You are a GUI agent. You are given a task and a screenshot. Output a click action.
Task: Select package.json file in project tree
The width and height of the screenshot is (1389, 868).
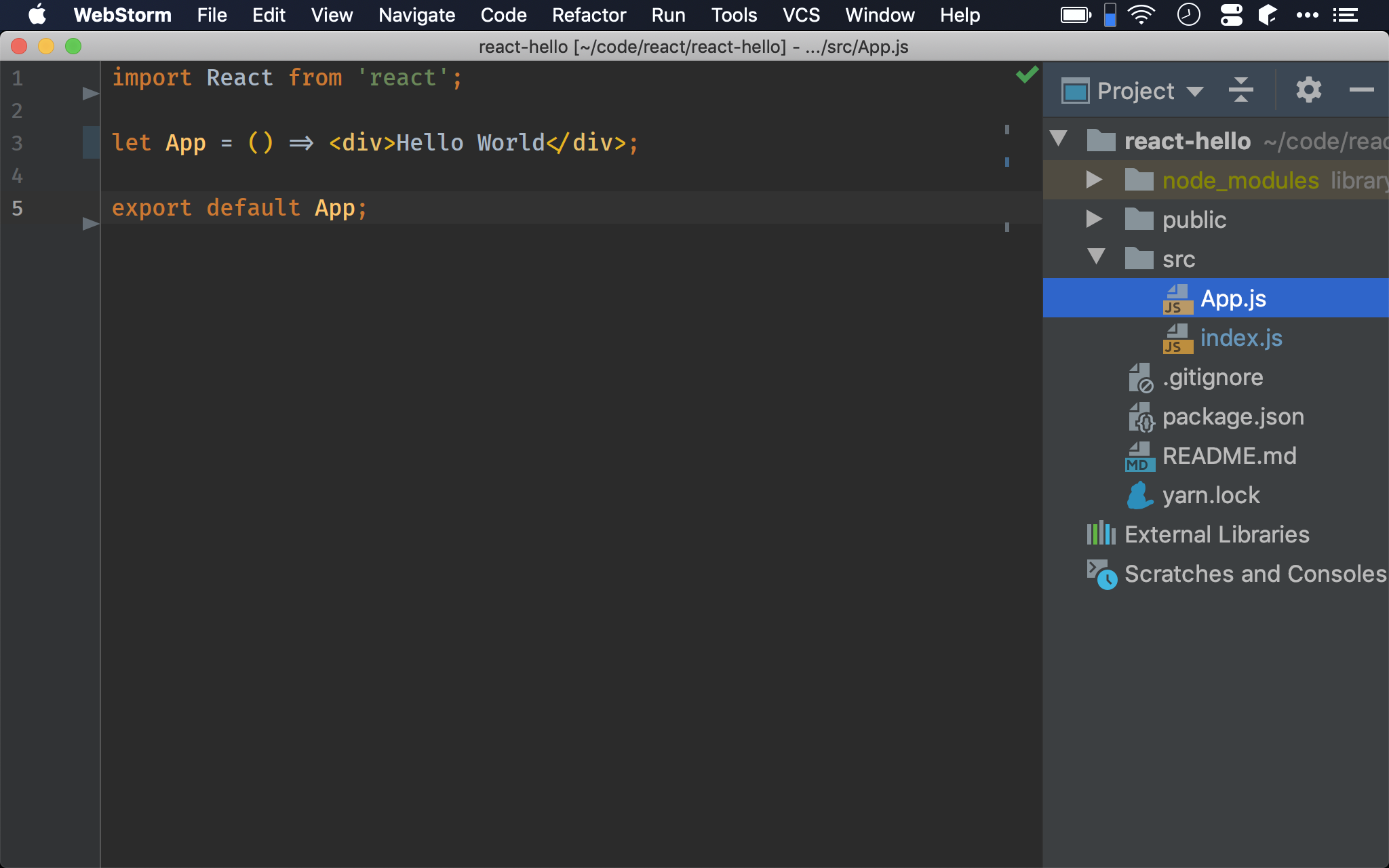click(x=1234, y=416)
